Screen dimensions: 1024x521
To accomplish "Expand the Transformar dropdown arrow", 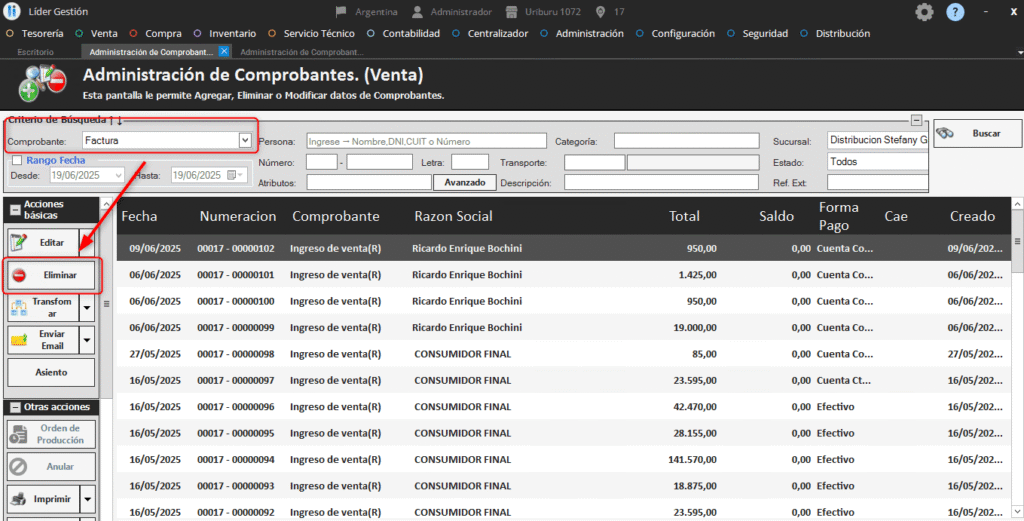I will coord(87,307).
